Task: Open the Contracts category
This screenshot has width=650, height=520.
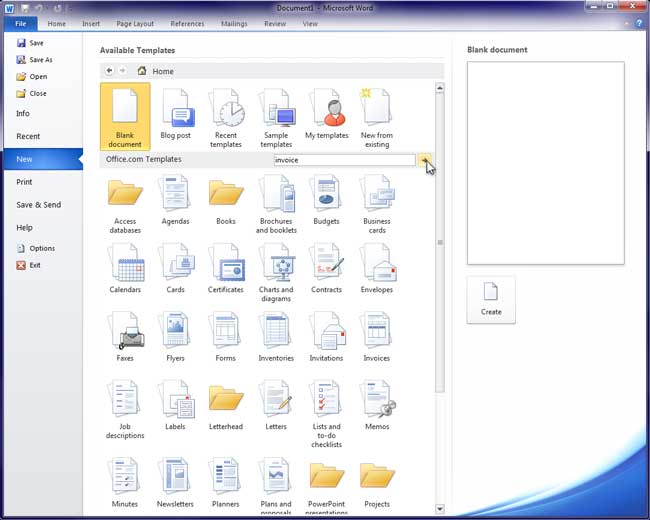Action: (326, 269)
